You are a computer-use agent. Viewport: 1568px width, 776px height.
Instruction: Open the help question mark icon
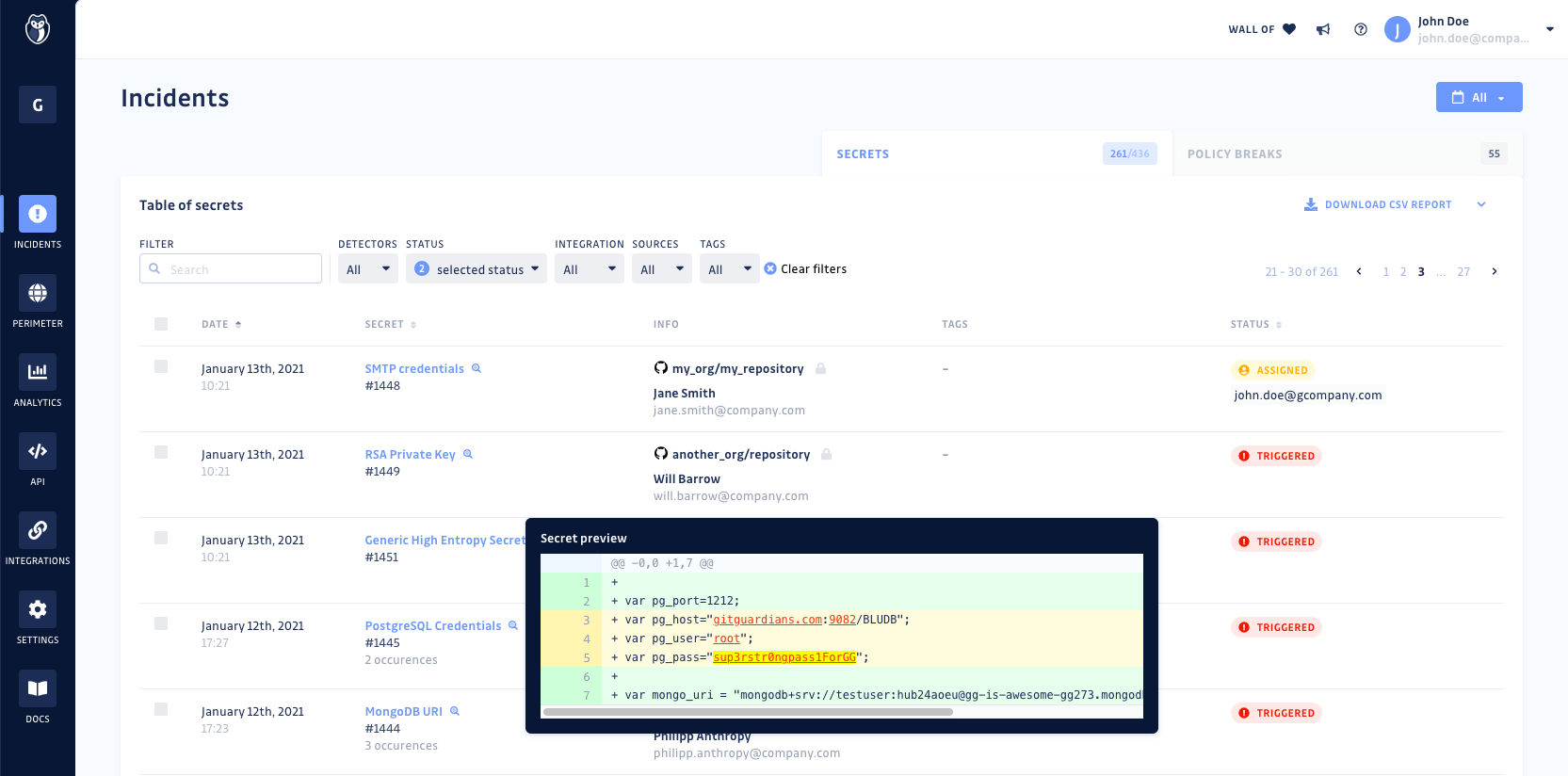click(x=1361, y=29)
